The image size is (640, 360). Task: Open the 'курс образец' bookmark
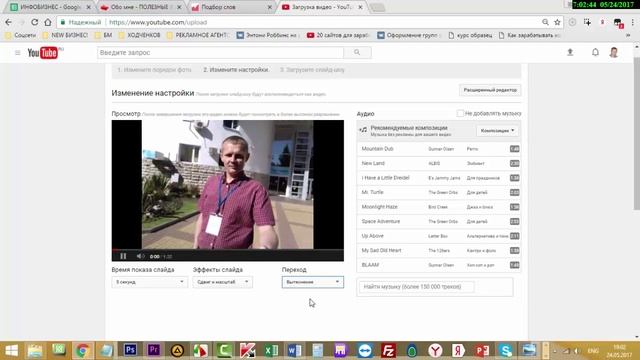pyautogui.click(x=470, y=36)
